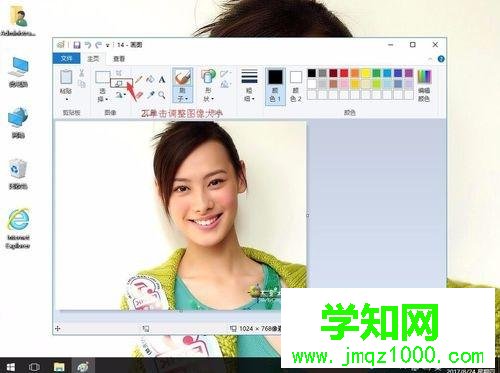Click the cursor position icon in status bar
Image resolution: width=500 pixels, height=373 pixels.
click(x=58, y=329)
